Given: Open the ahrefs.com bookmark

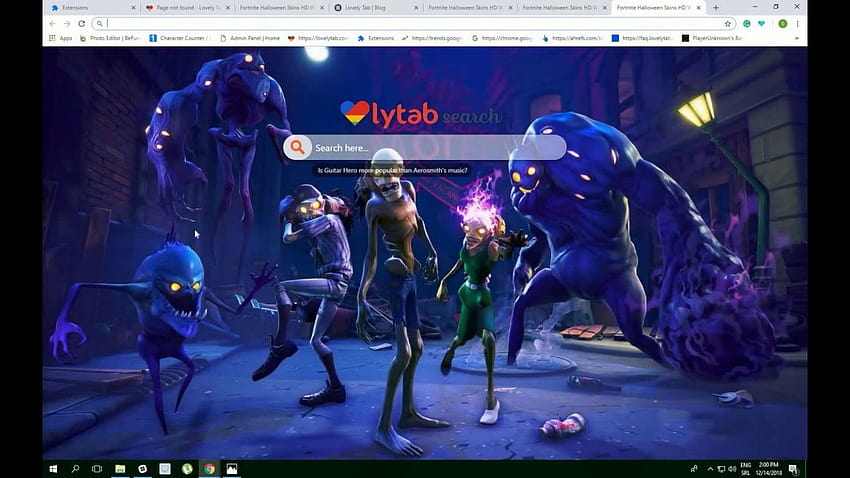Looking at the screenshot, I should pos(572,38).
